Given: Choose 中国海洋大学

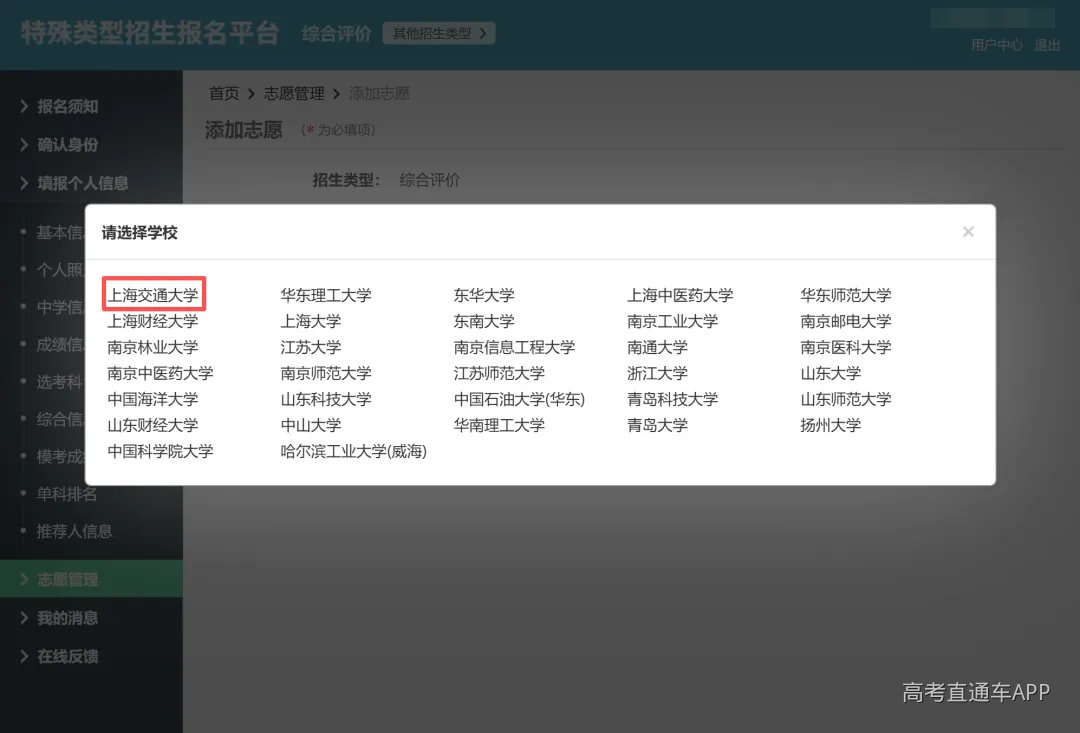Looking at the screenshot, I should point(153,399).
